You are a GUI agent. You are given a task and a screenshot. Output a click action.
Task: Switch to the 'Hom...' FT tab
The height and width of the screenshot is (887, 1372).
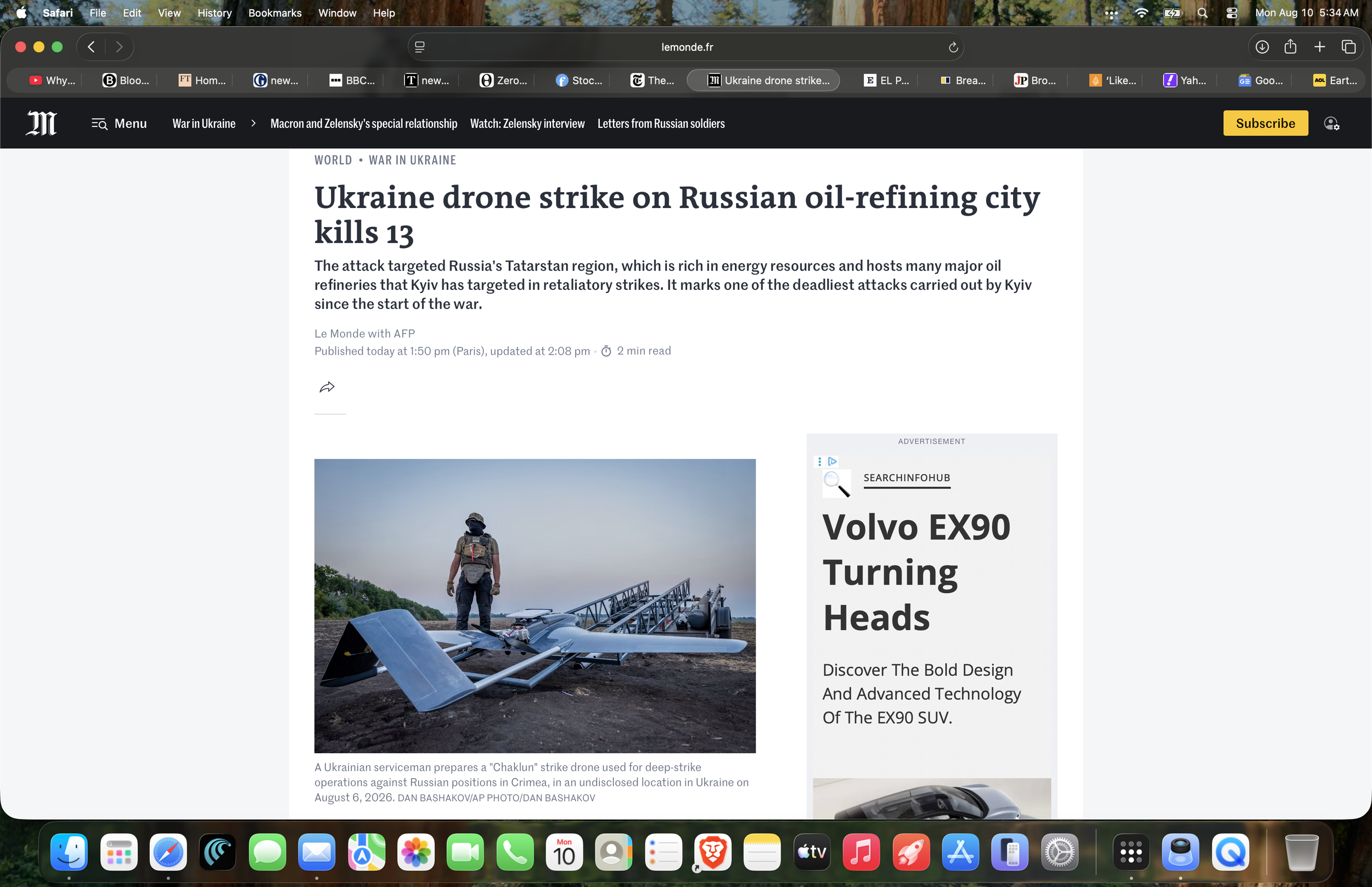tap(201, 80)
